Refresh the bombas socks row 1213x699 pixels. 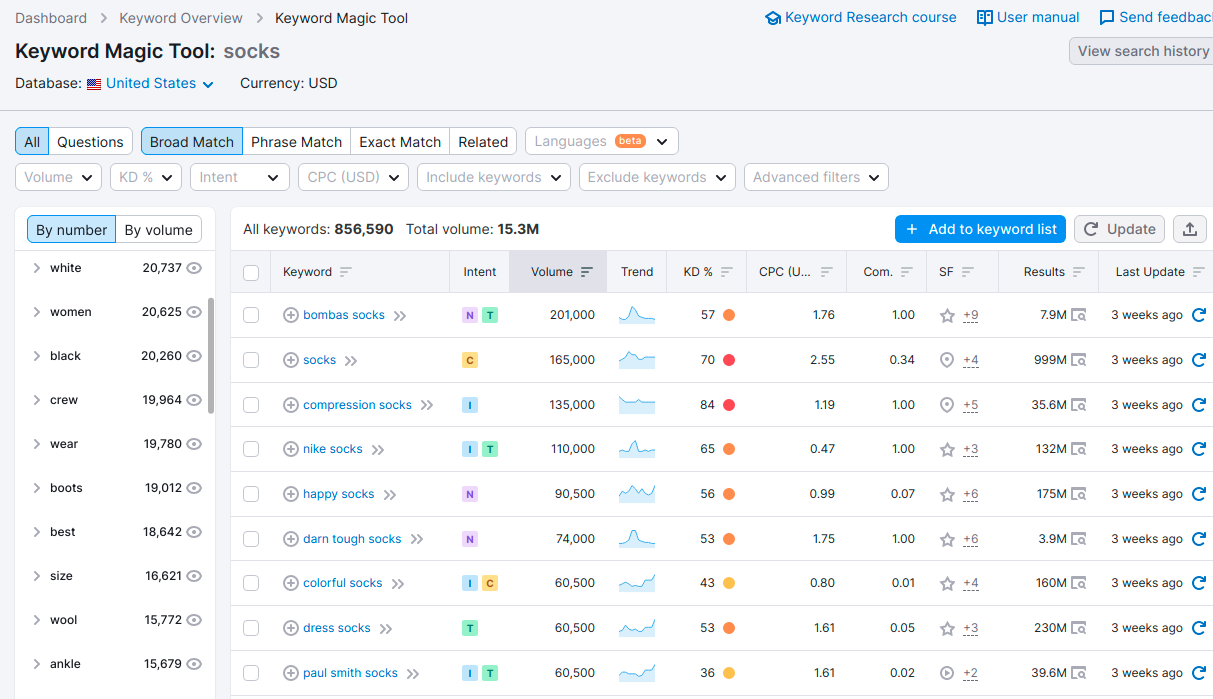point(1199,315)
